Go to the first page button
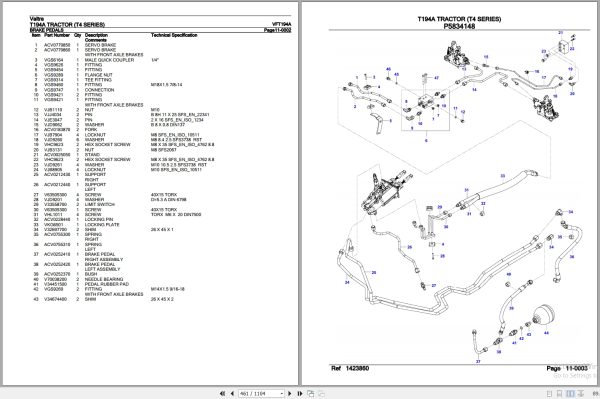The image size is (600, 399). (x=222, y=393)
